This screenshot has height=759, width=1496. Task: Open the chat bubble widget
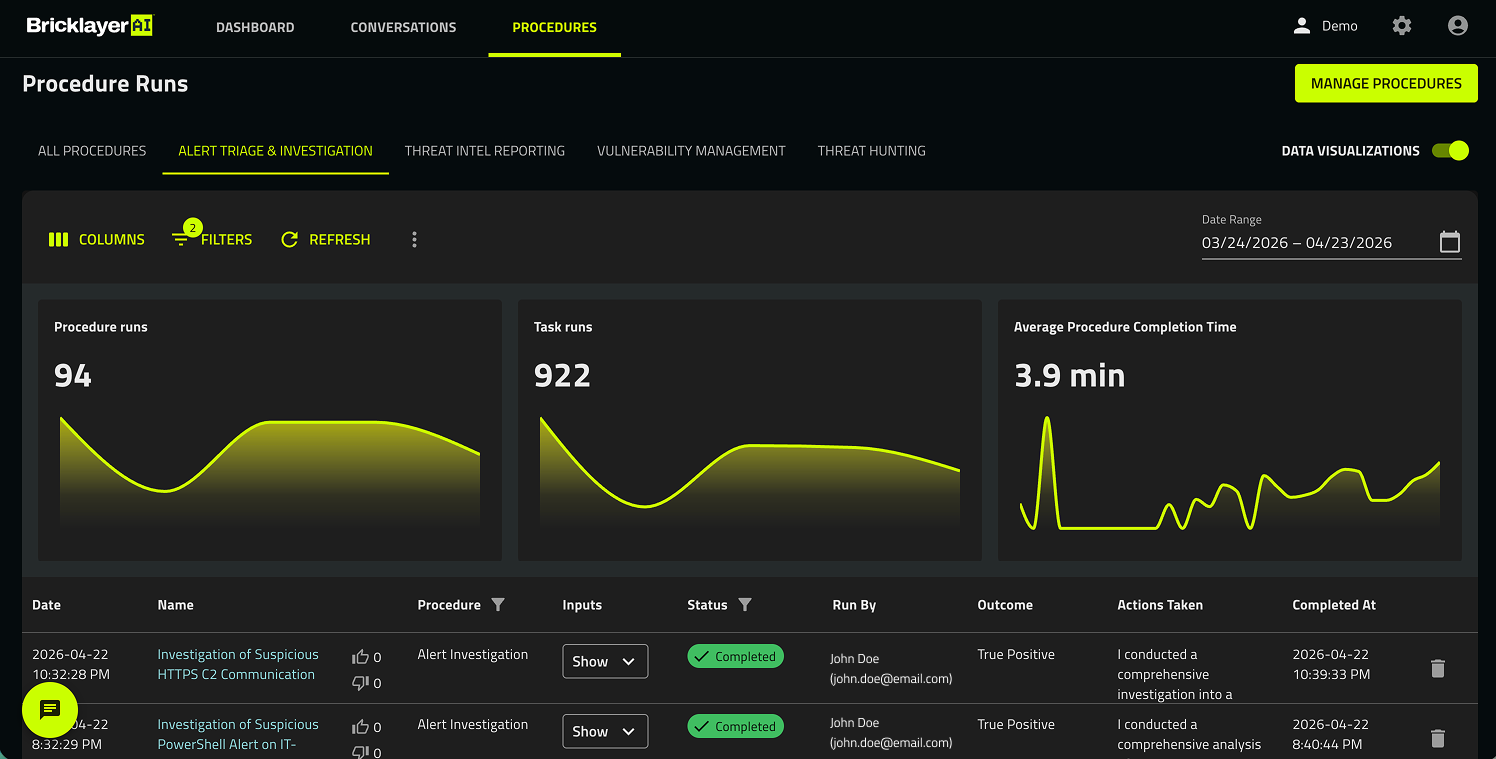pyautogui.click(x=50, y=710)
